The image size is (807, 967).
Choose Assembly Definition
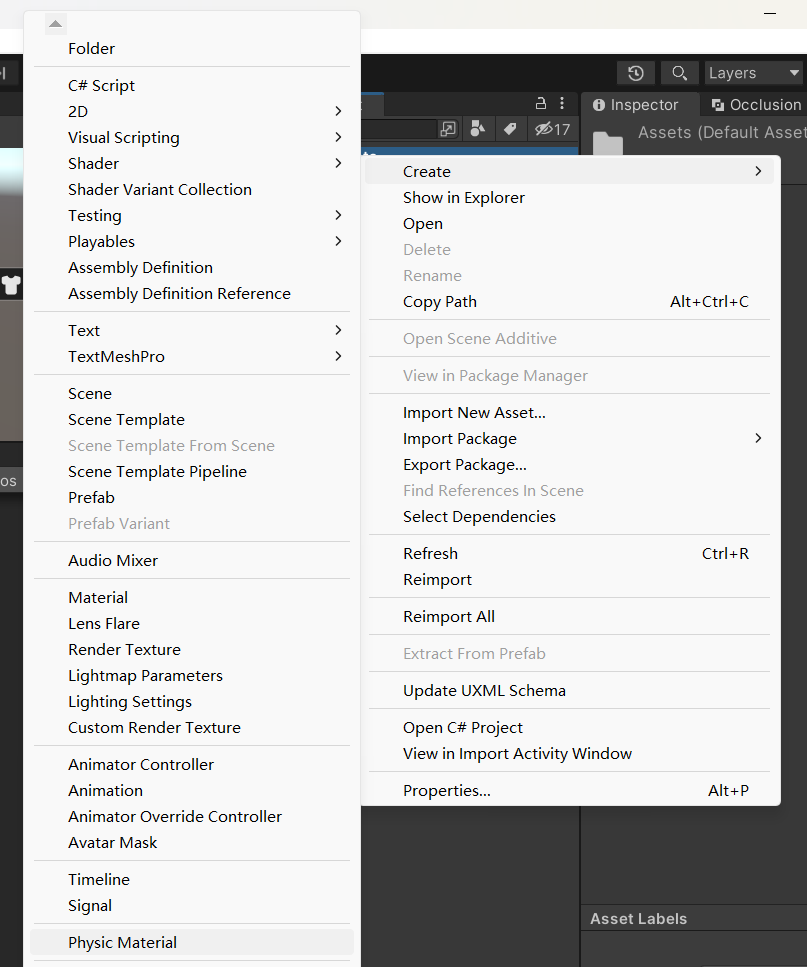coord(192,267)
